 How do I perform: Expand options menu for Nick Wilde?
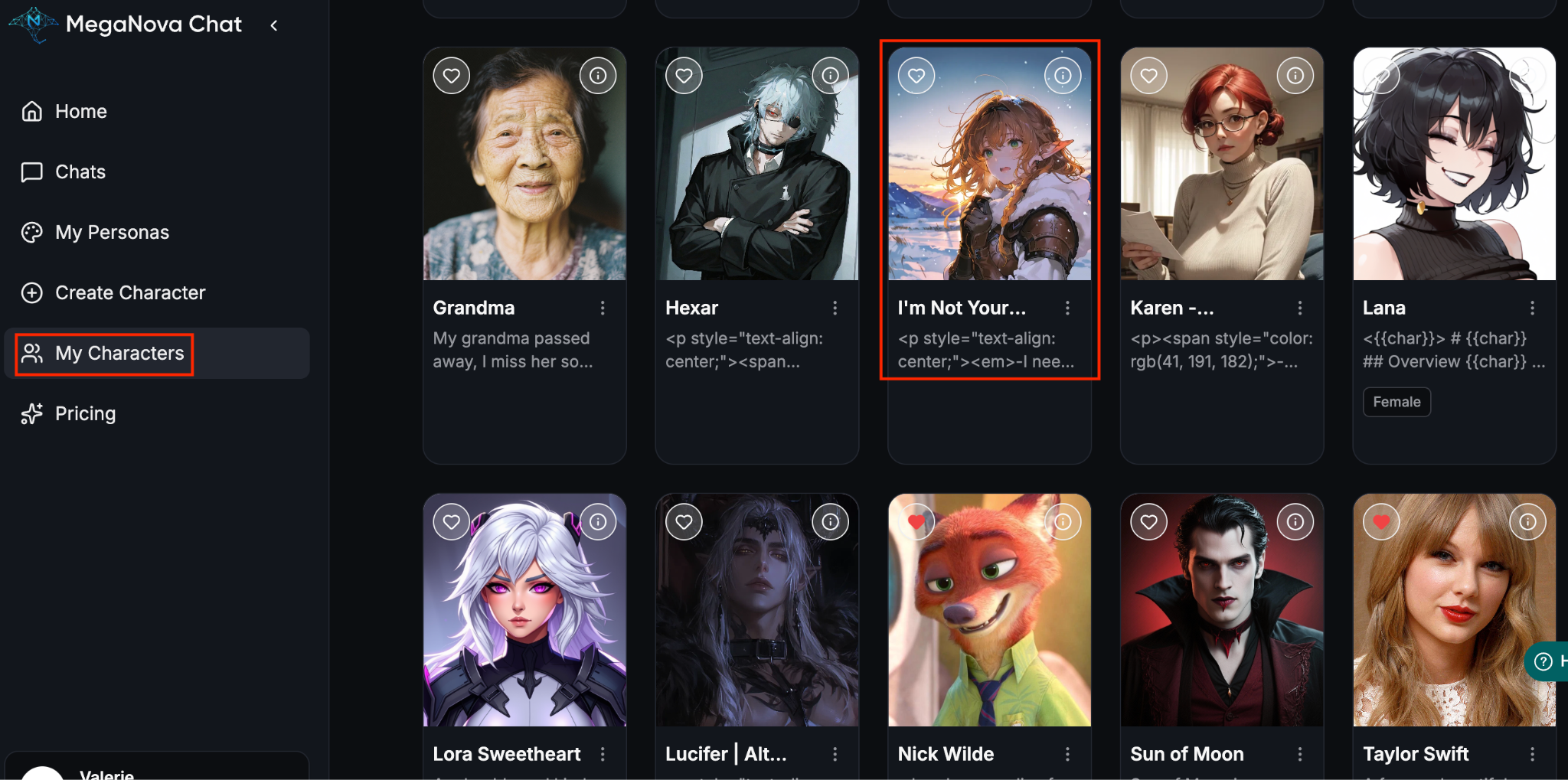1067,754
